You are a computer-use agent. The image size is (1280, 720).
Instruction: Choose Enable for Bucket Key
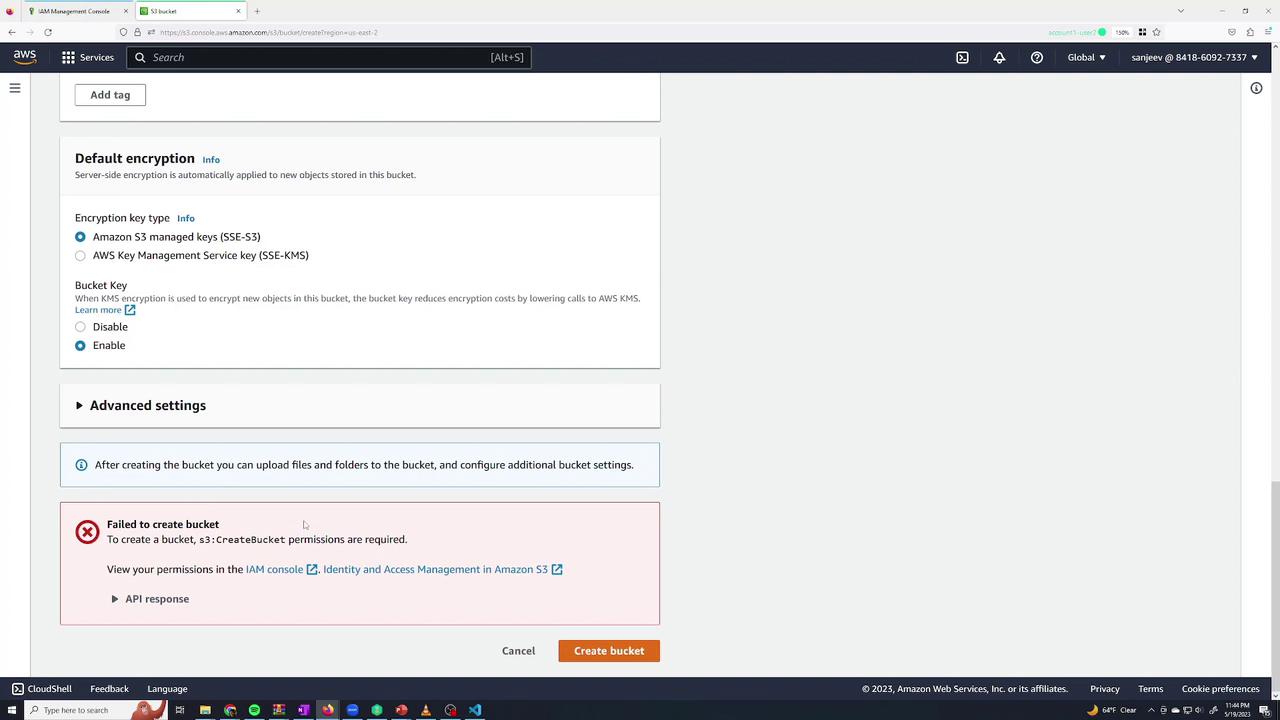(x=80, y=345)
